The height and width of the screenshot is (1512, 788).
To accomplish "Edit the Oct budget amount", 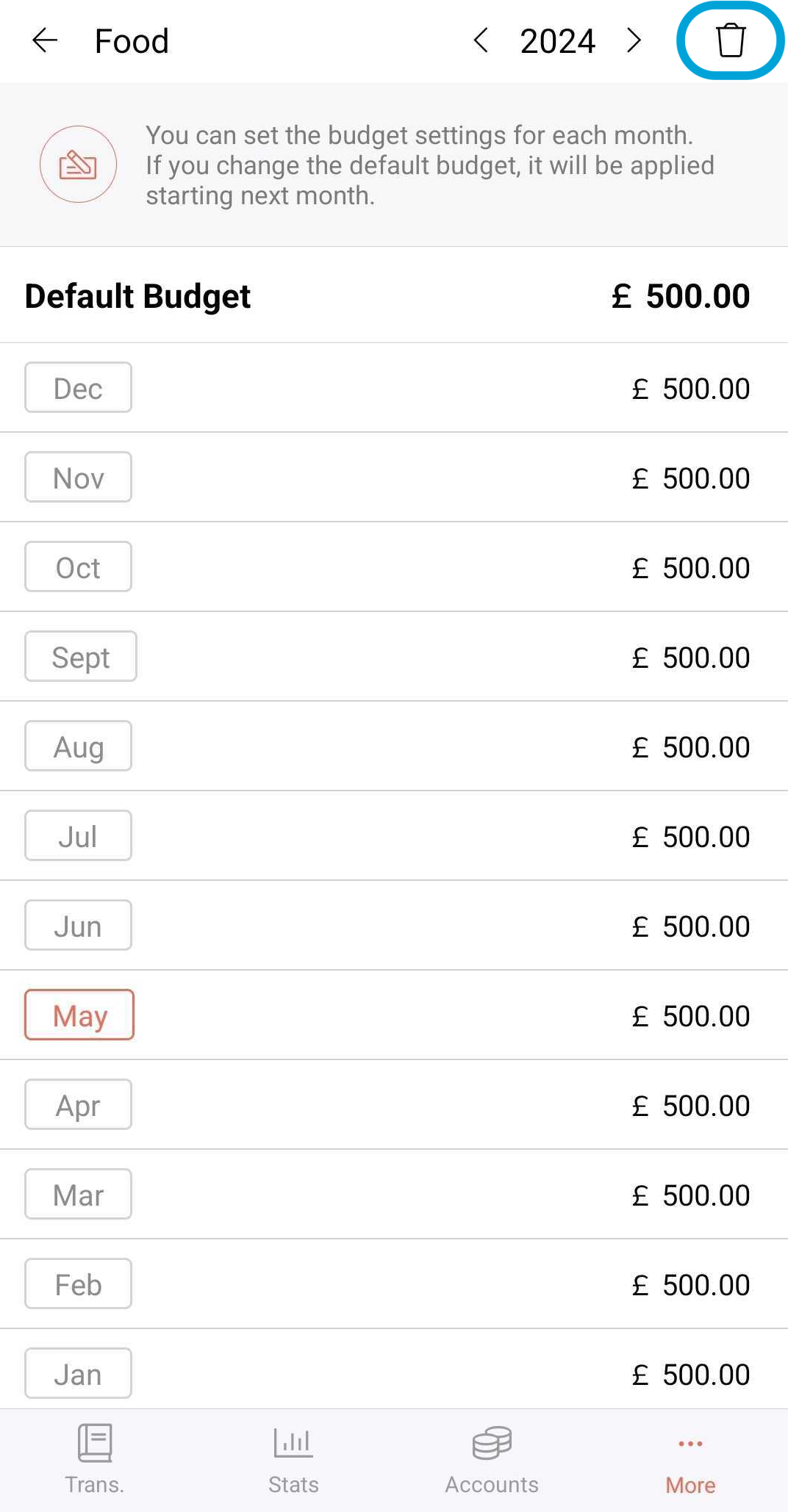I will pyautogui.click(x=691, y=568).
